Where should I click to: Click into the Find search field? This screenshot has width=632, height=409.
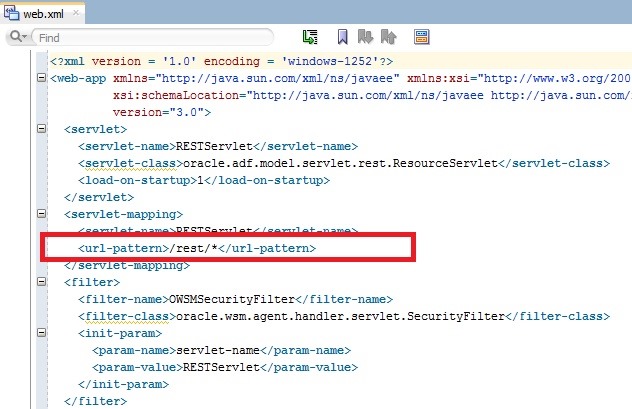pyautogui.click(x=150, y=37)
